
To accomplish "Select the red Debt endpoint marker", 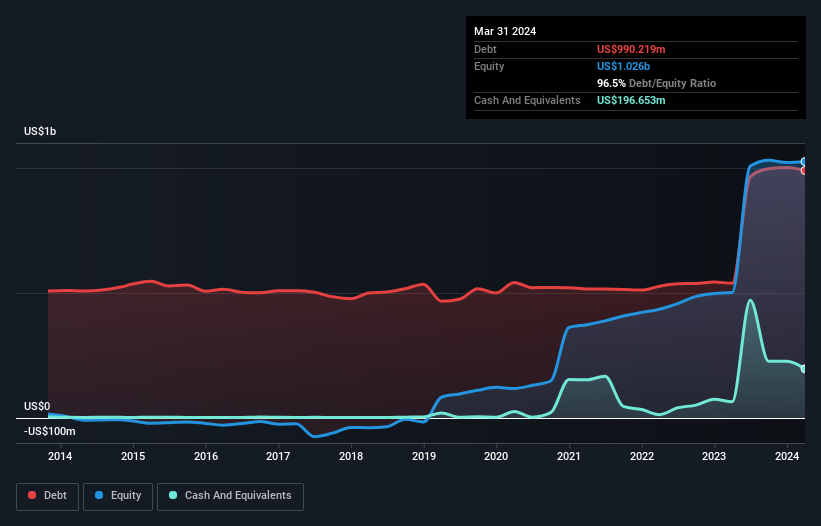I will pyautogui.click(x=804, y=171).
